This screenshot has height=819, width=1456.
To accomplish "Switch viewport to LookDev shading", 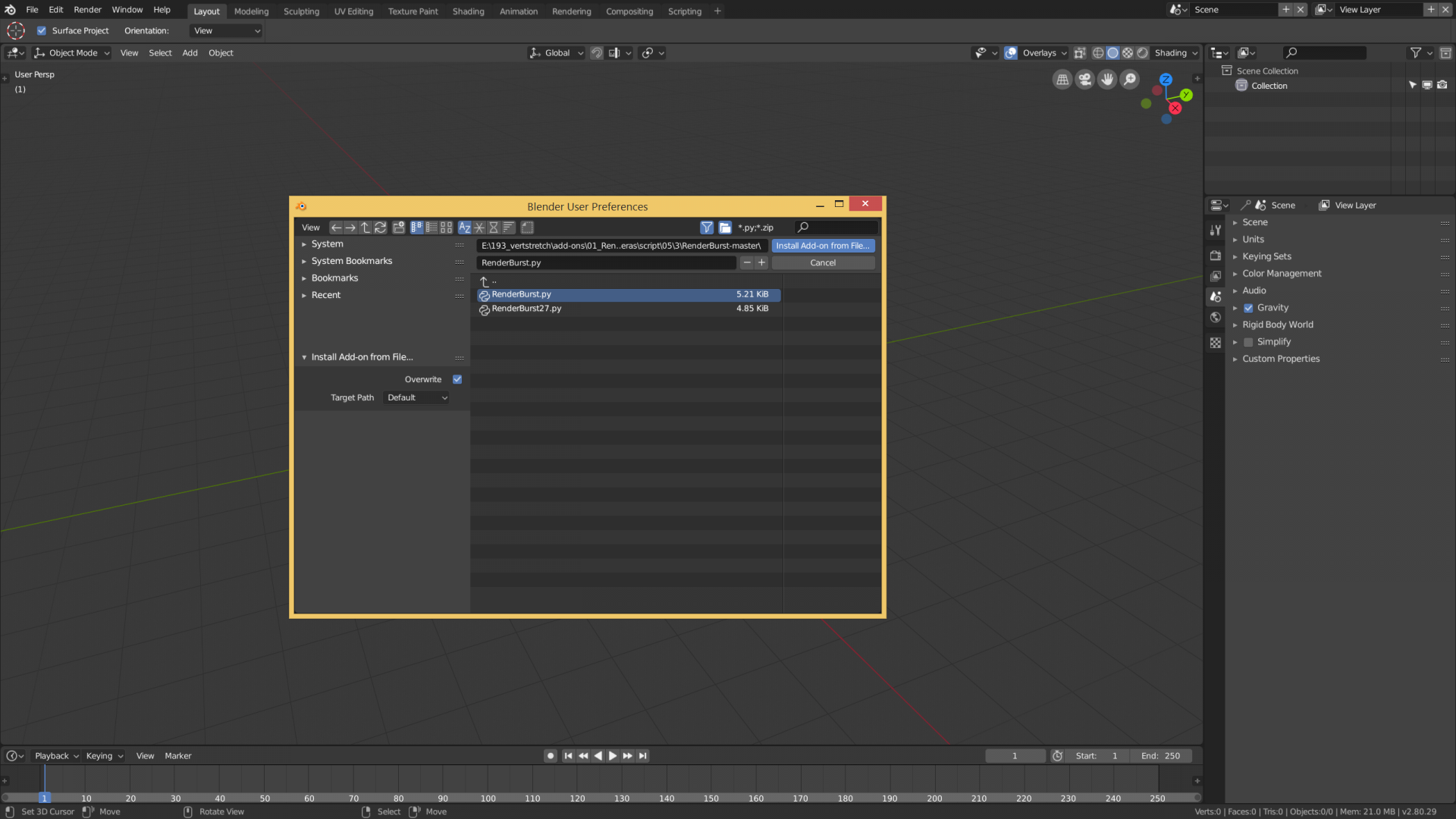I will [x=1128, y=53].
